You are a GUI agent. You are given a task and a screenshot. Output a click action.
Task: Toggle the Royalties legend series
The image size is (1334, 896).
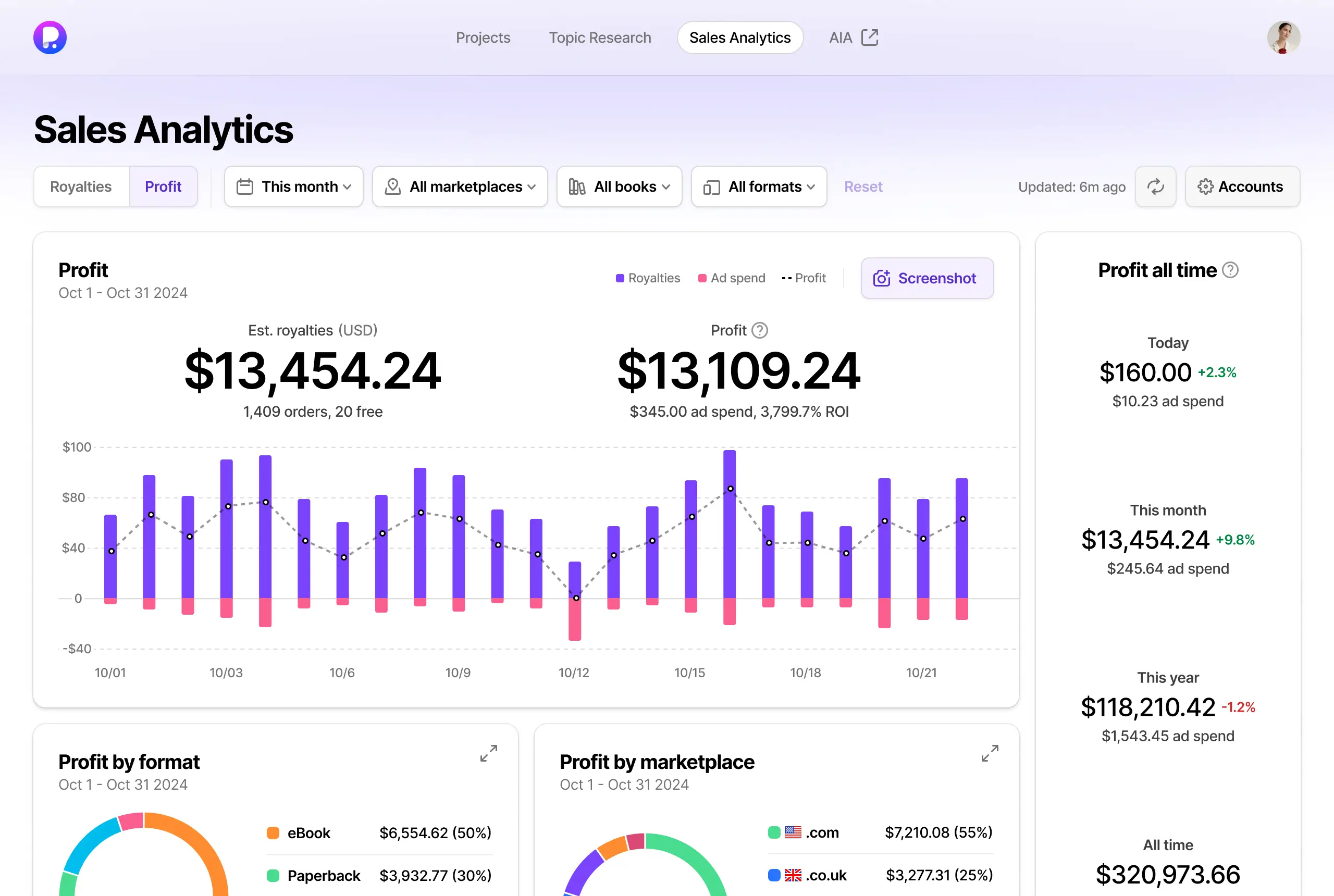(648, 278)
